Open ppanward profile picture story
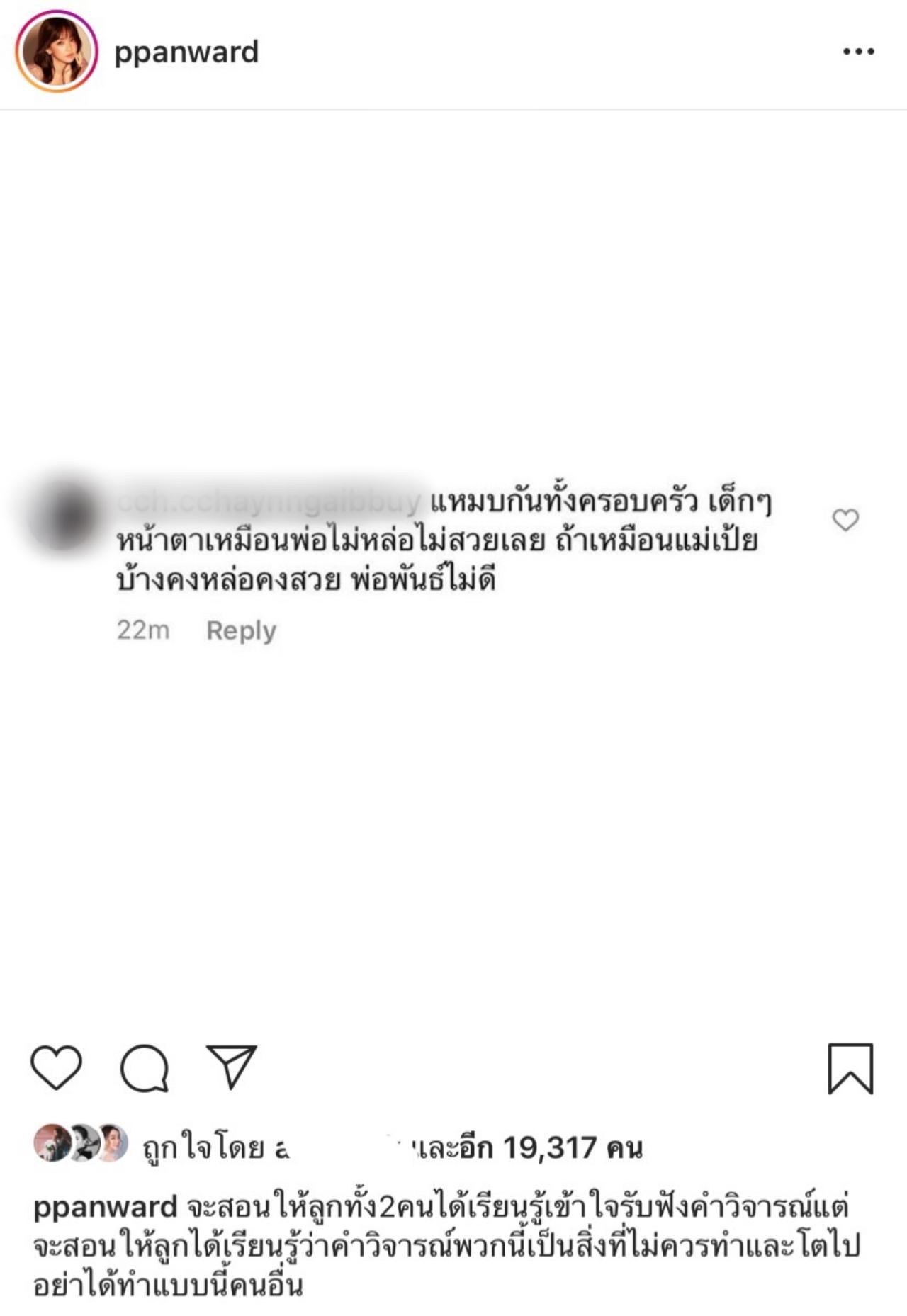 coord(57,52)
